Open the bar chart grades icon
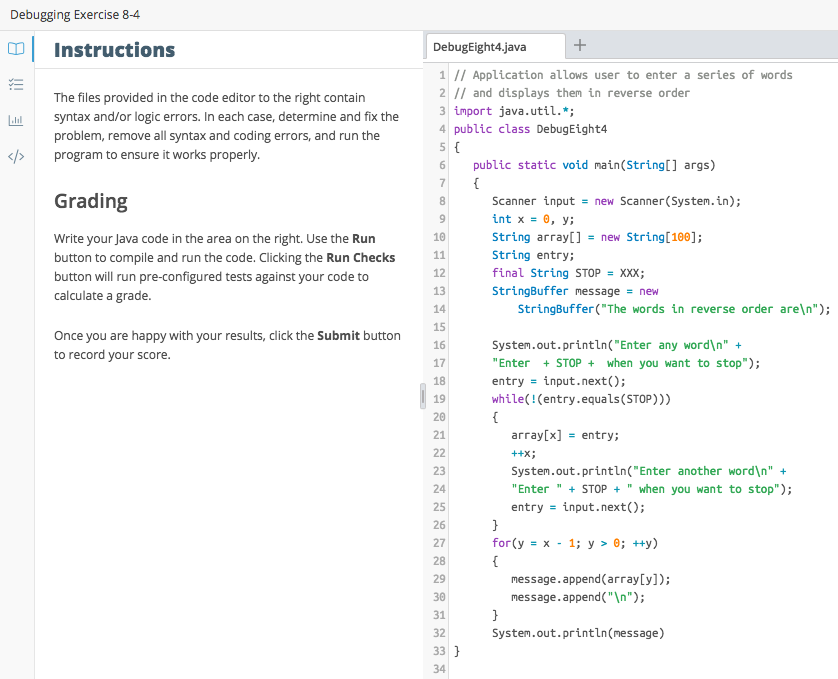This screenshot has height=679, width=838. [x=15, y=120]
